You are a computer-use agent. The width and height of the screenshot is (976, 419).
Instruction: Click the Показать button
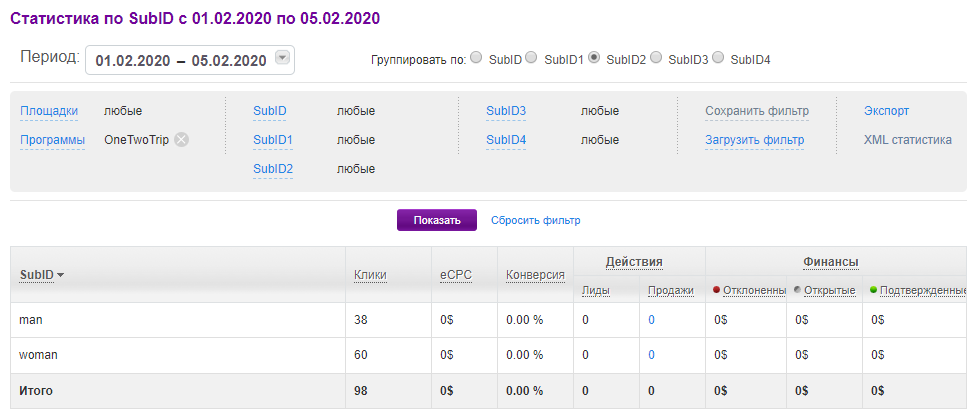[437, 220]
